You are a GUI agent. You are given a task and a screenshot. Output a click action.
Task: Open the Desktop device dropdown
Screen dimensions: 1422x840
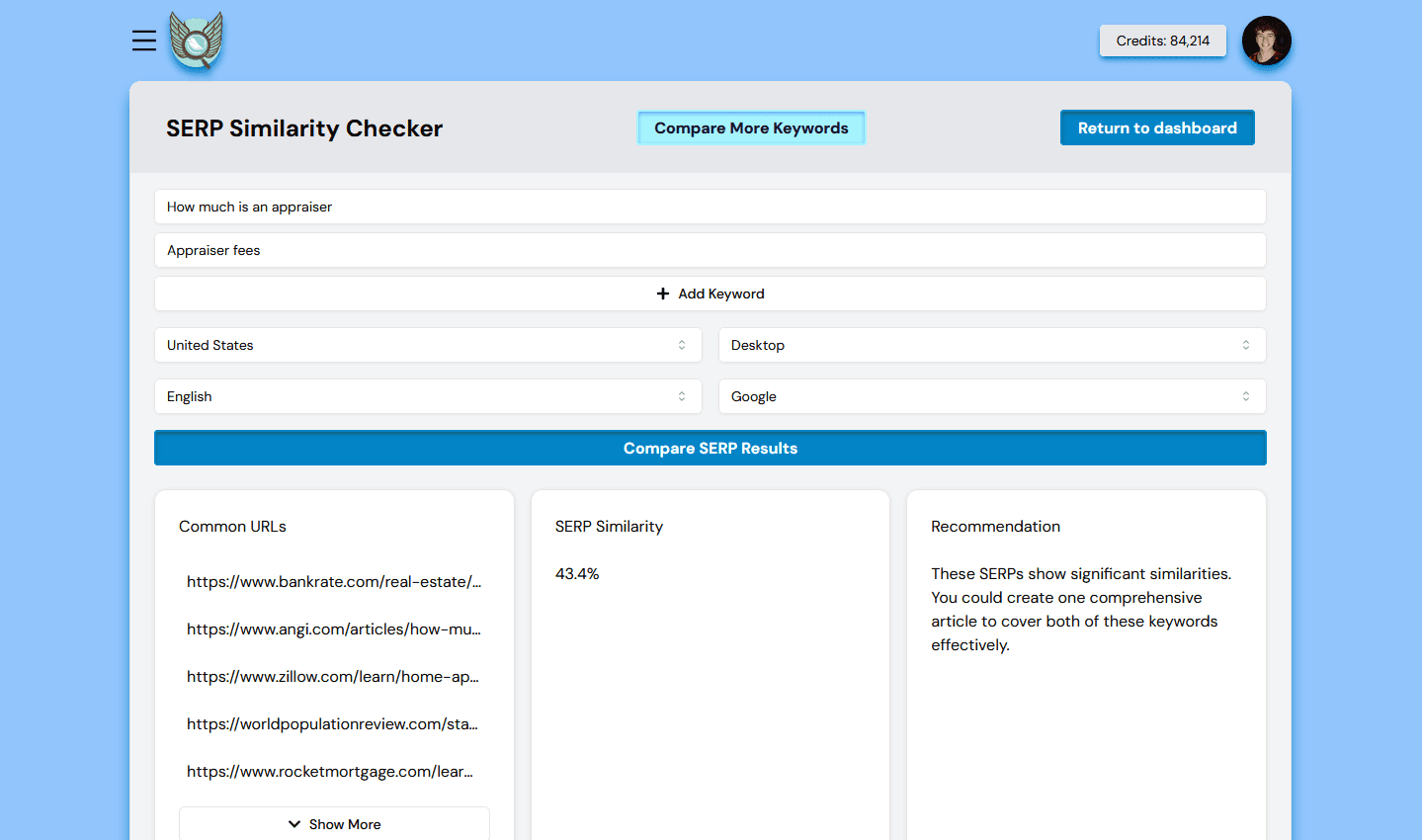[x=992, y=345]
